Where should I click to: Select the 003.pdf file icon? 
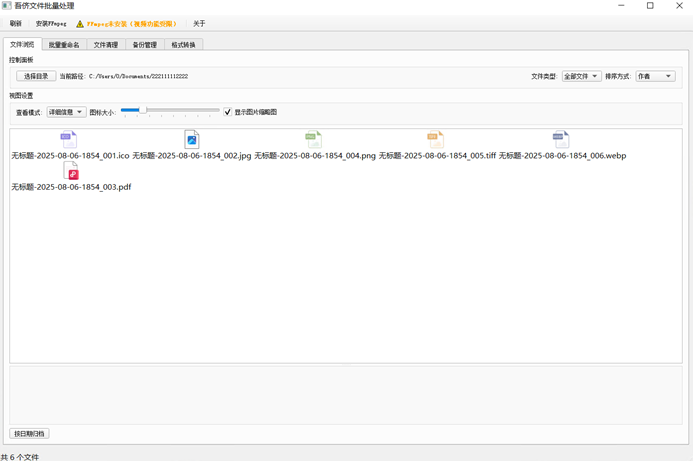pyautogui.click(x=71, y=172)
